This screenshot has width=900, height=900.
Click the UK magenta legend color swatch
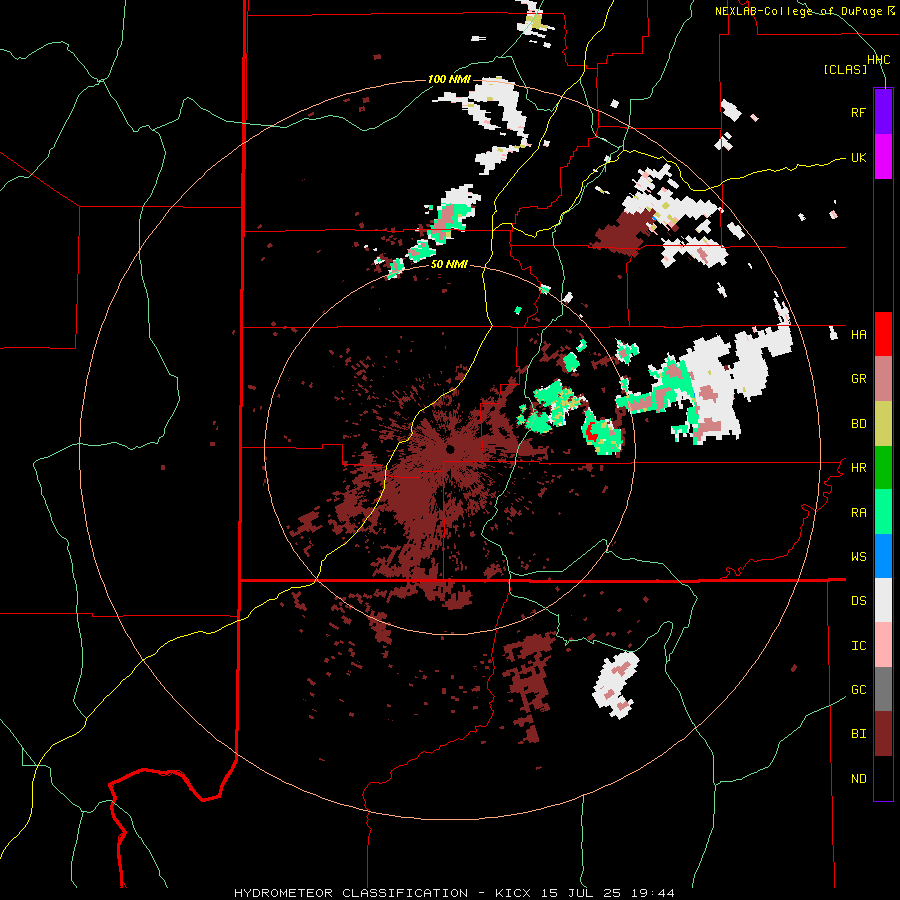[x=883, y=157]
